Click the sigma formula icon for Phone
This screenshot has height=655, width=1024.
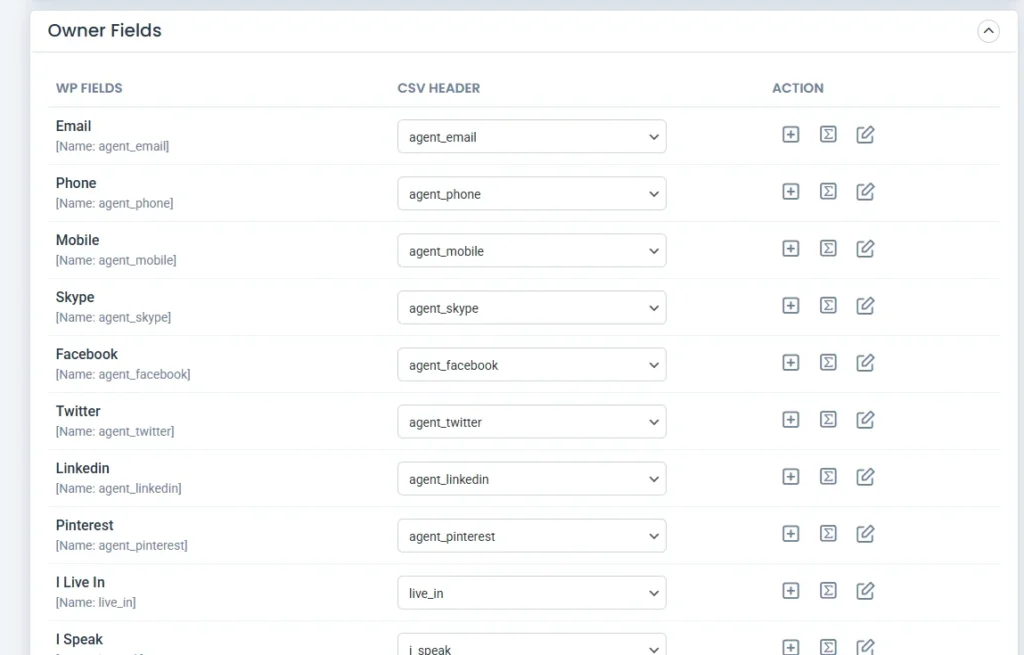pos(828,192)
